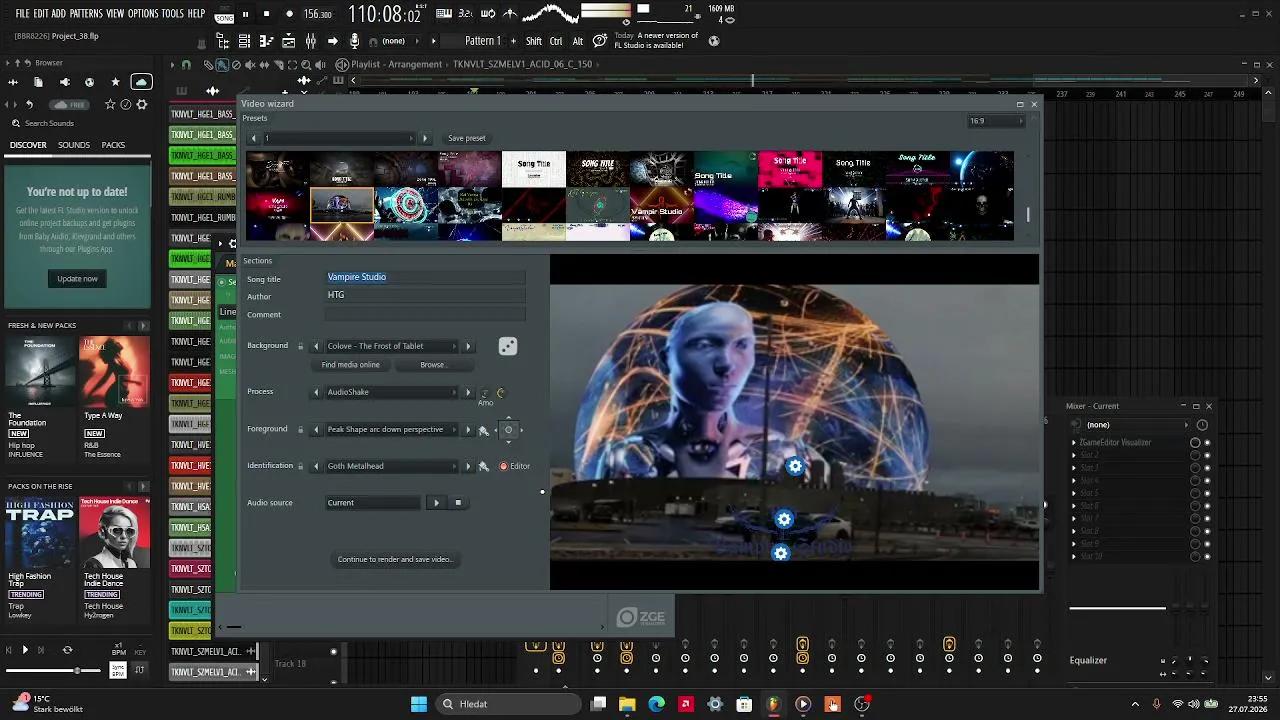Open File Explorer from the taskbar
This screenshot has height=720, width=1280.
pos(627,704)
